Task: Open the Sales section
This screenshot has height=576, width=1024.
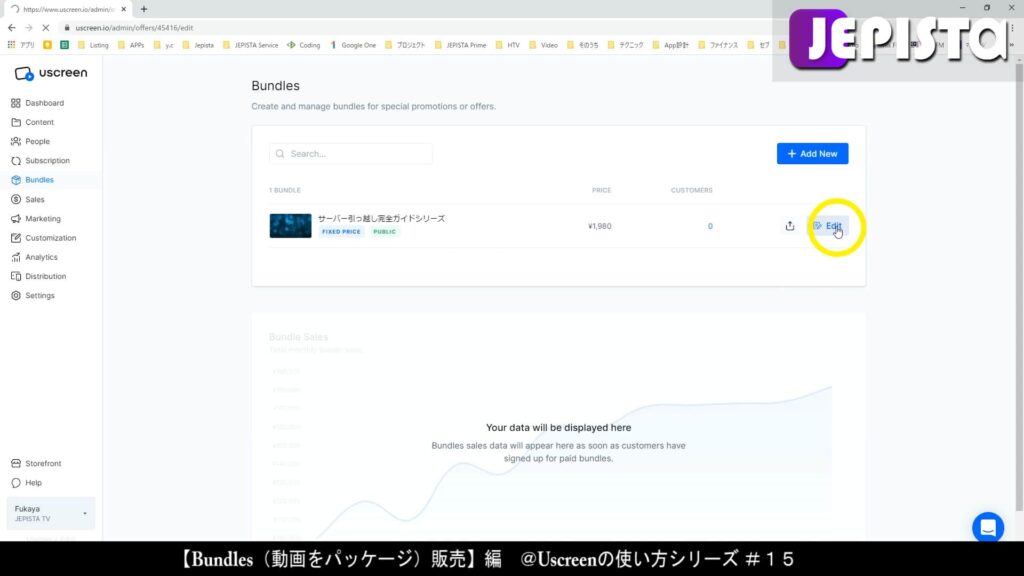Action: (x=35, y=199)
